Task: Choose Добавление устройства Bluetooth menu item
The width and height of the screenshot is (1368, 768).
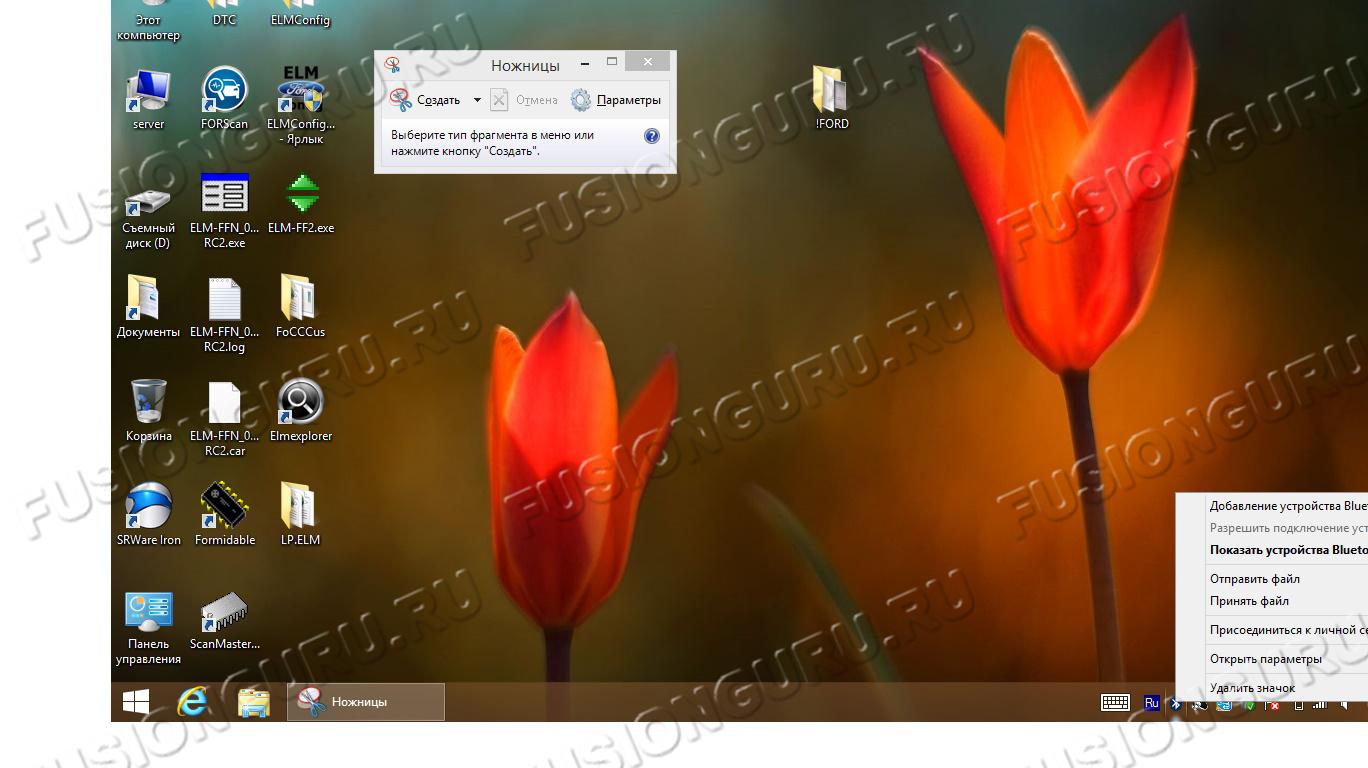Action: point(1288,506)
